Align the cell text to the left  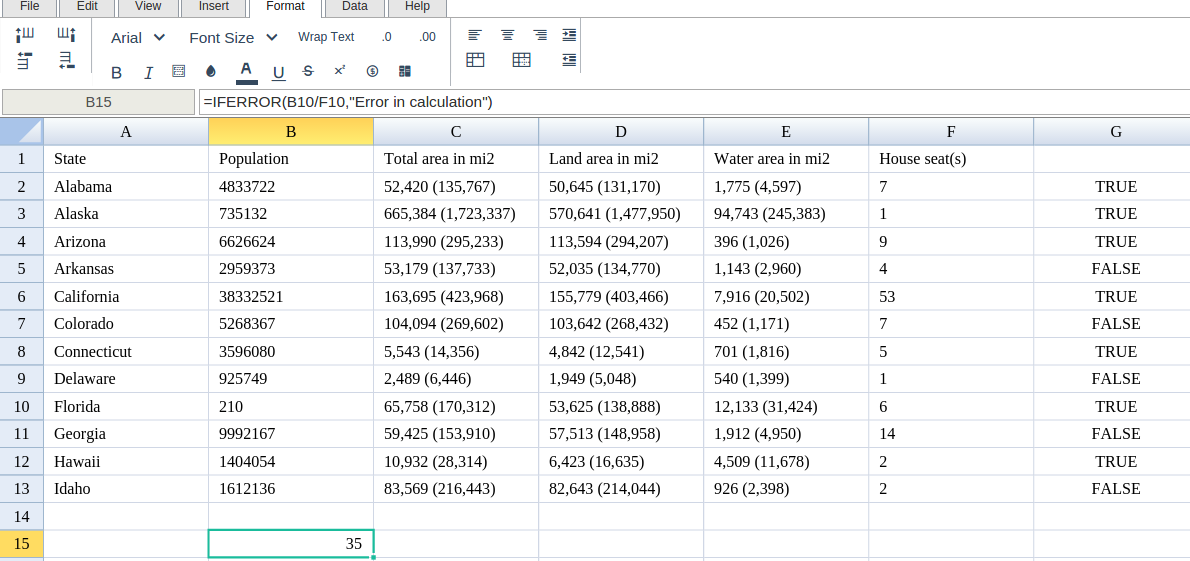[x=475, y=35]
